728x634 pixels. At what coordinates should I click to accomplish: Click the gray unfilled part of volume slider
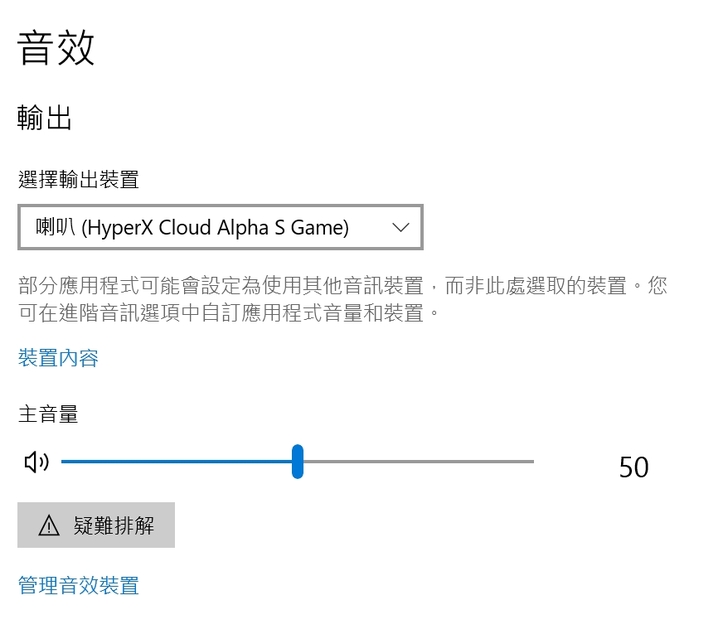point(420,462)
